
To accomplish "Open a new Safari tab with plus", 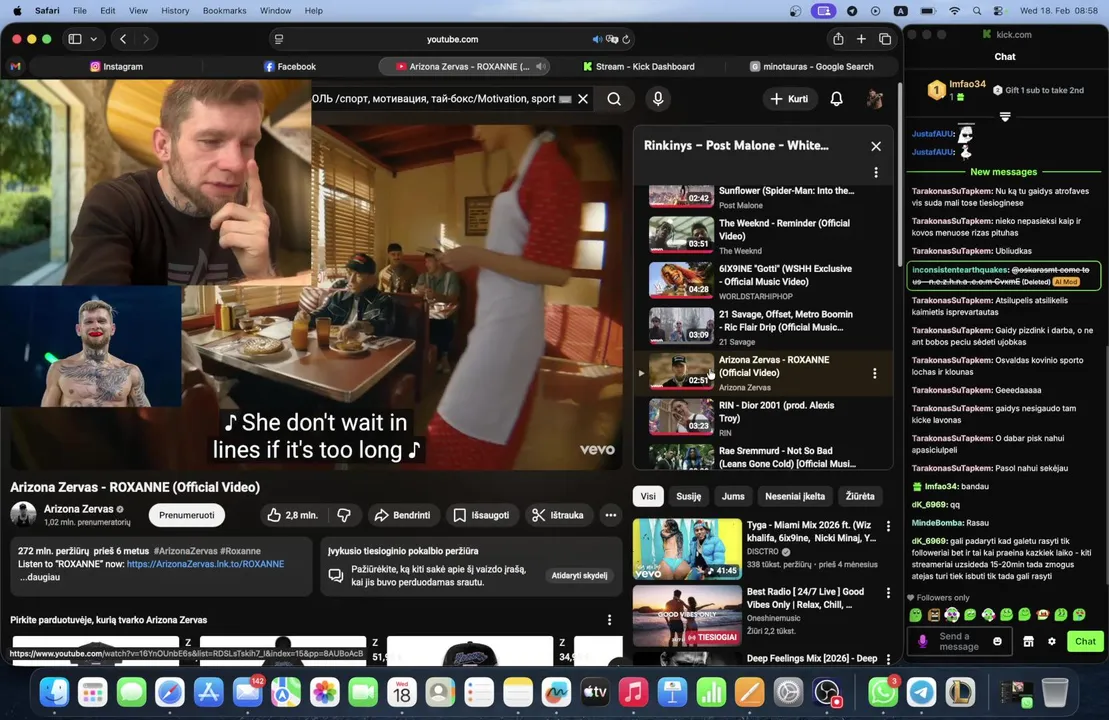I will point(861,39).
